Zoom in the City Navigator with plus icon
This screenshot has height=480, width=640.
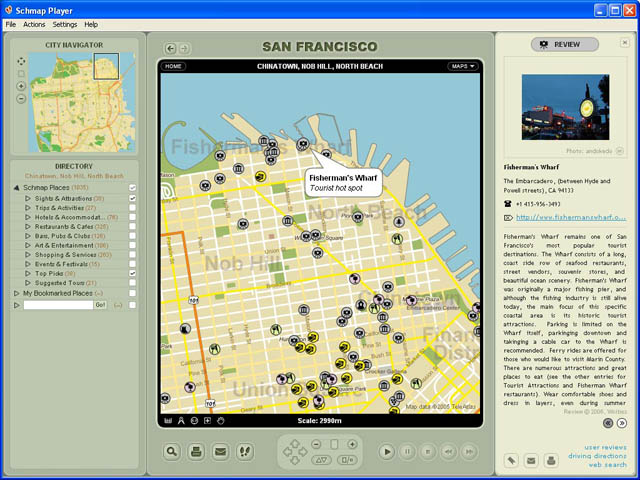point(21,86)
